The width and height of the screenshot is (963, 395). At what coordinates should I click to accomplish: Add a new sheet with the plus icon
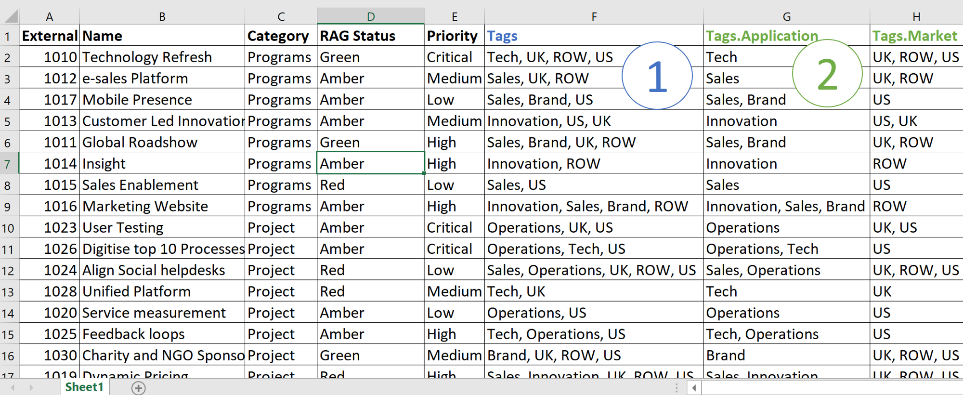click(x=139, y=388)
